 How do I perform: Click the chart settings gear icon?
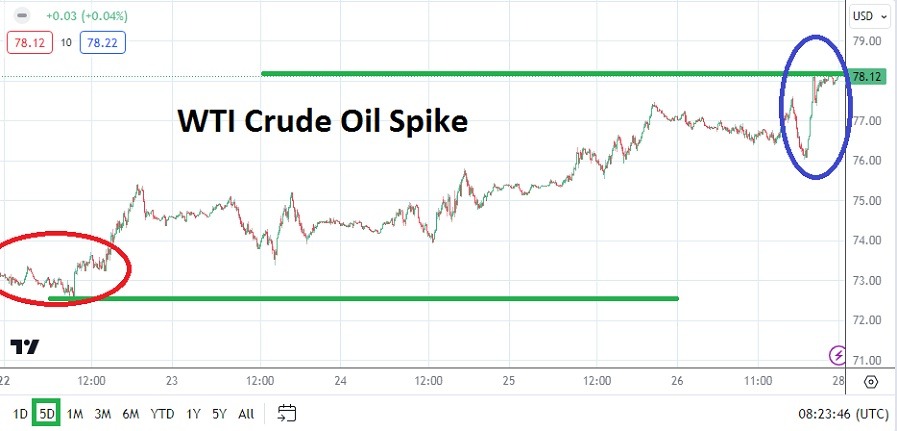tap(870, 382)
